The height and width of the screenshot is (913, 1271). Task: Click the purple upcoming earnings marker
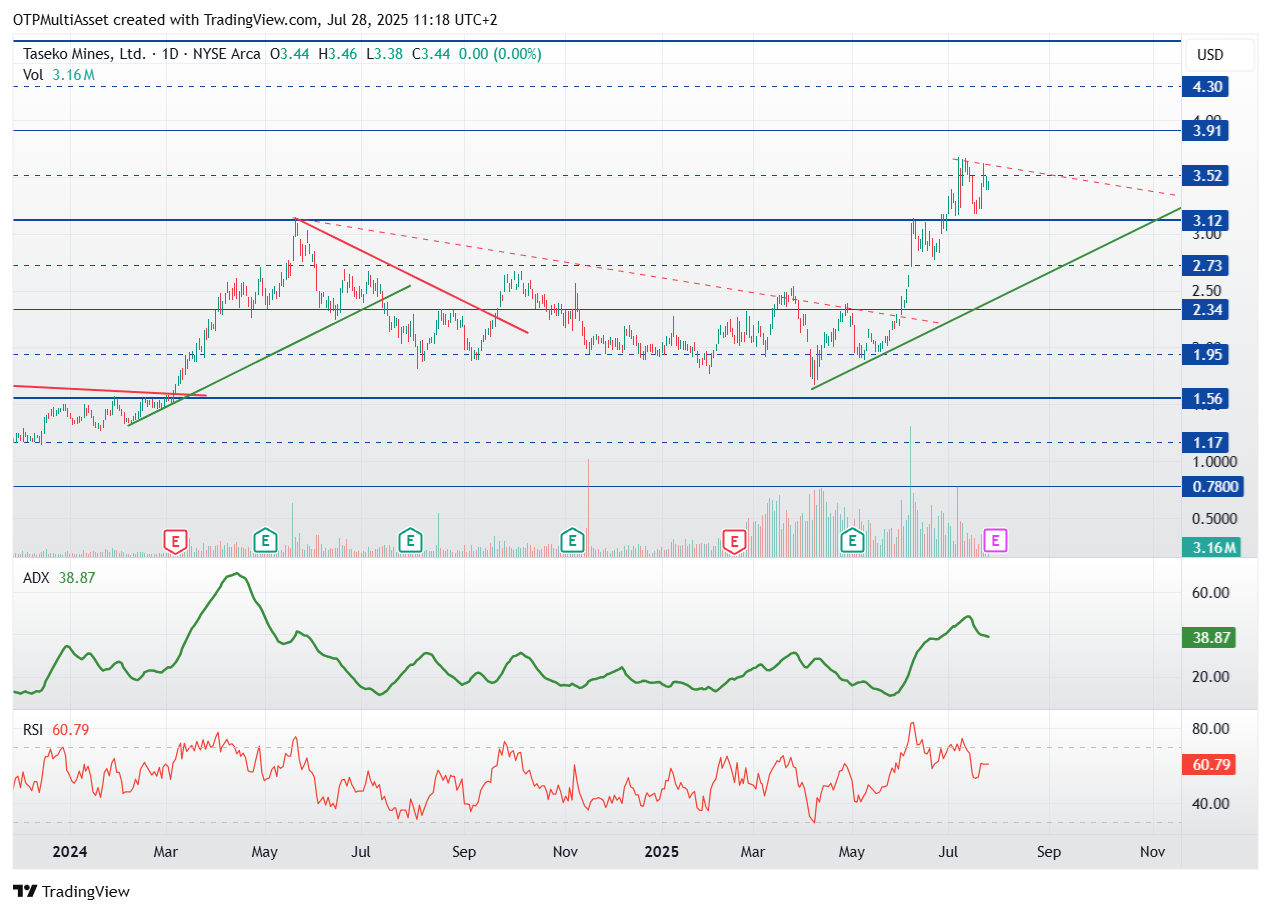(995, 541)
